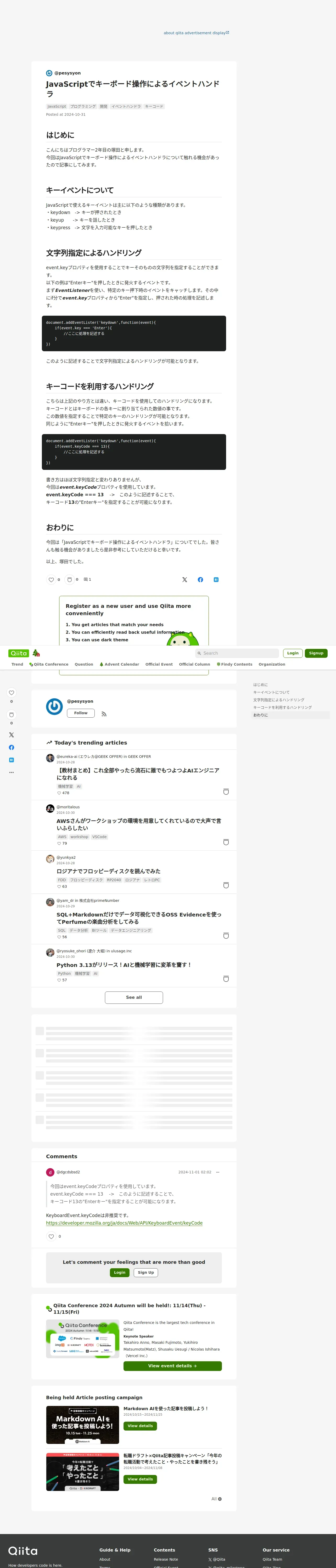The height and width of the screenshot is (1568, 336).
Task: View details of 転職ドラフト×Qiita campaign
Action: coord(140,1479)
